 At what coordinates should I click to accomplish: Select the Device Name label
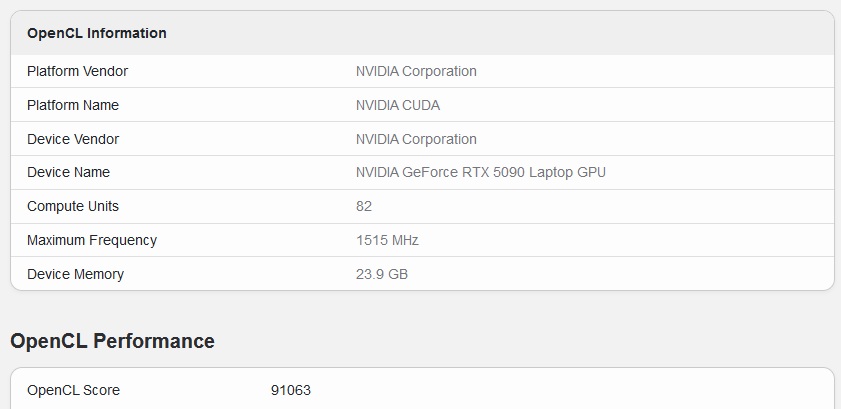point(69,172)
